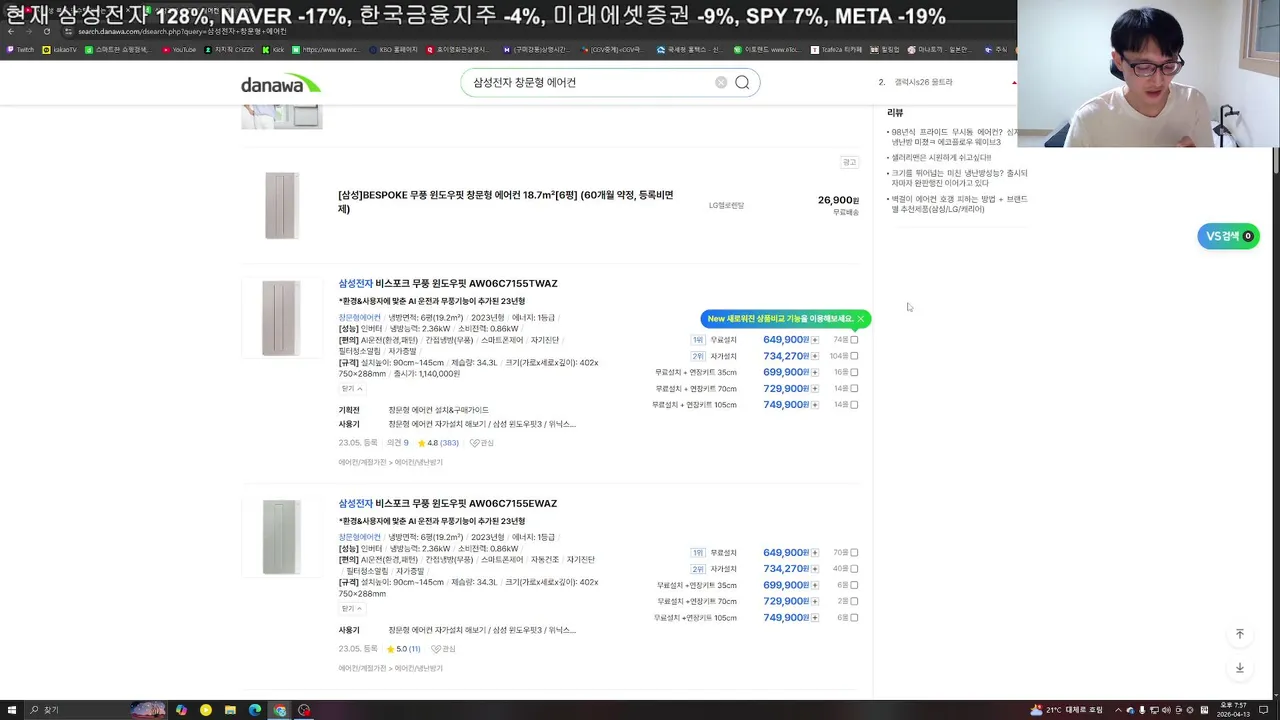
Task: Open the weather widget 21°C in taskbar
Action: coord(1068,710)
